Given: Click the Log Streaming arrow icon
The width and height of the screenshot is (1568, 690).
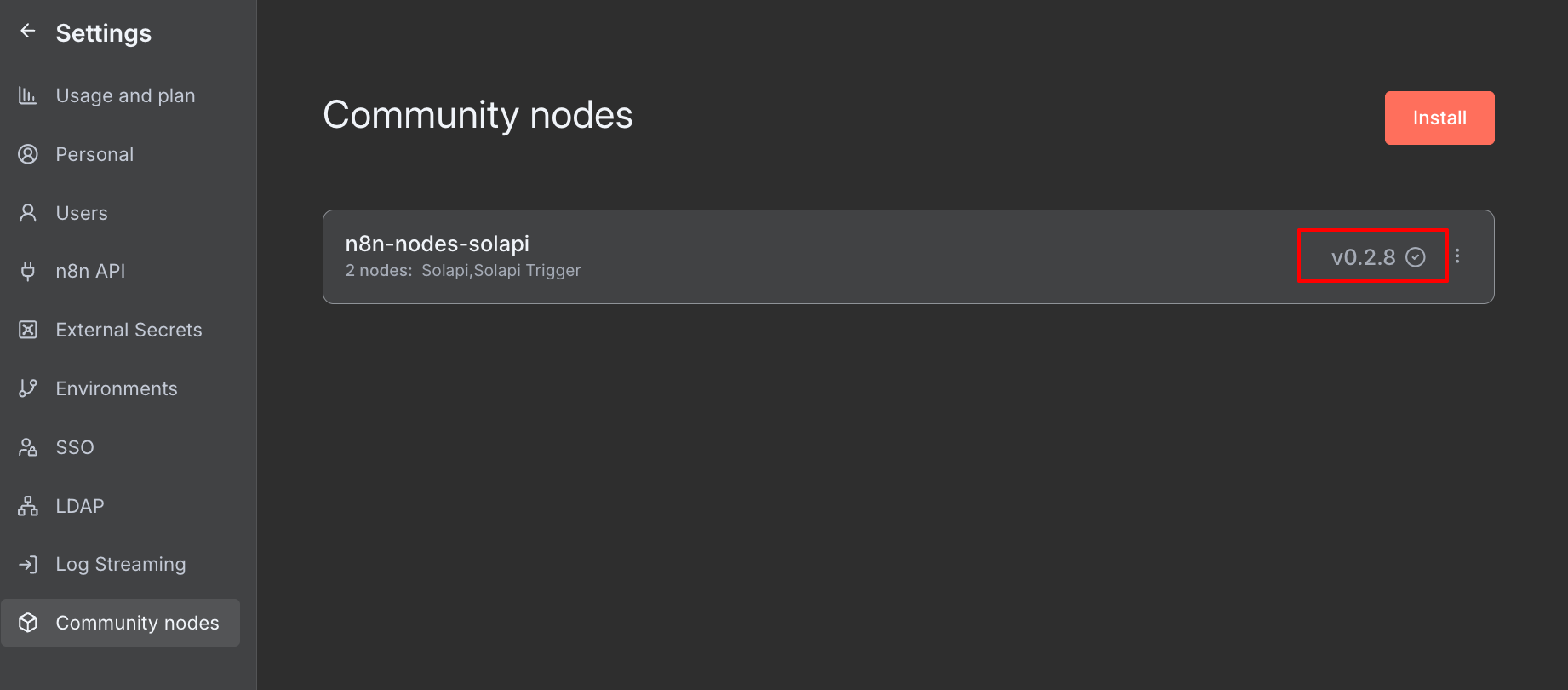Looking at the screenshot, I should point(28,564).
